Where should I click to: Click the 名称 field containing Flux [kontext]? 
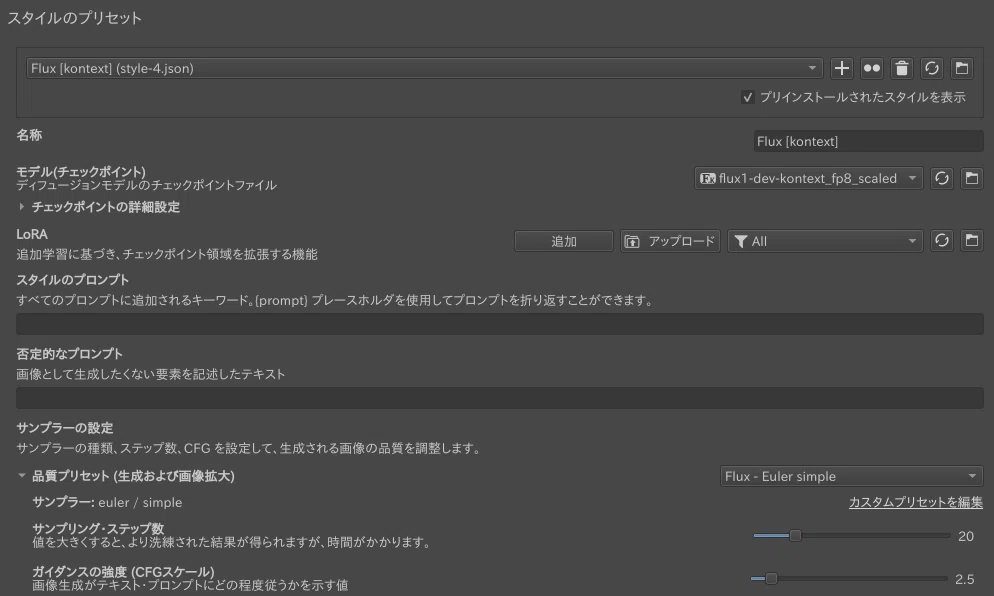[868, 141]
